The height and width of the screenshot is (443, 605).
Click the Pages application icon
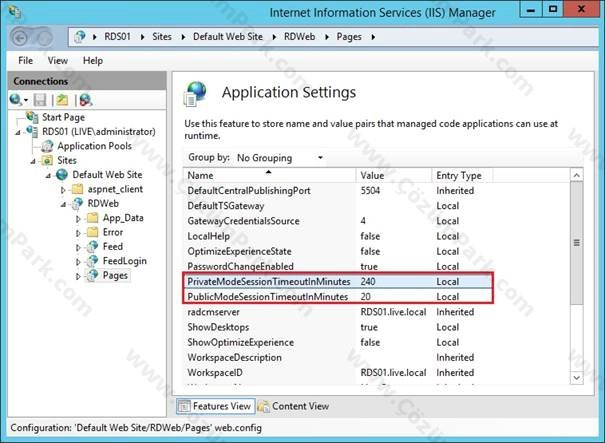pos(93,275)
